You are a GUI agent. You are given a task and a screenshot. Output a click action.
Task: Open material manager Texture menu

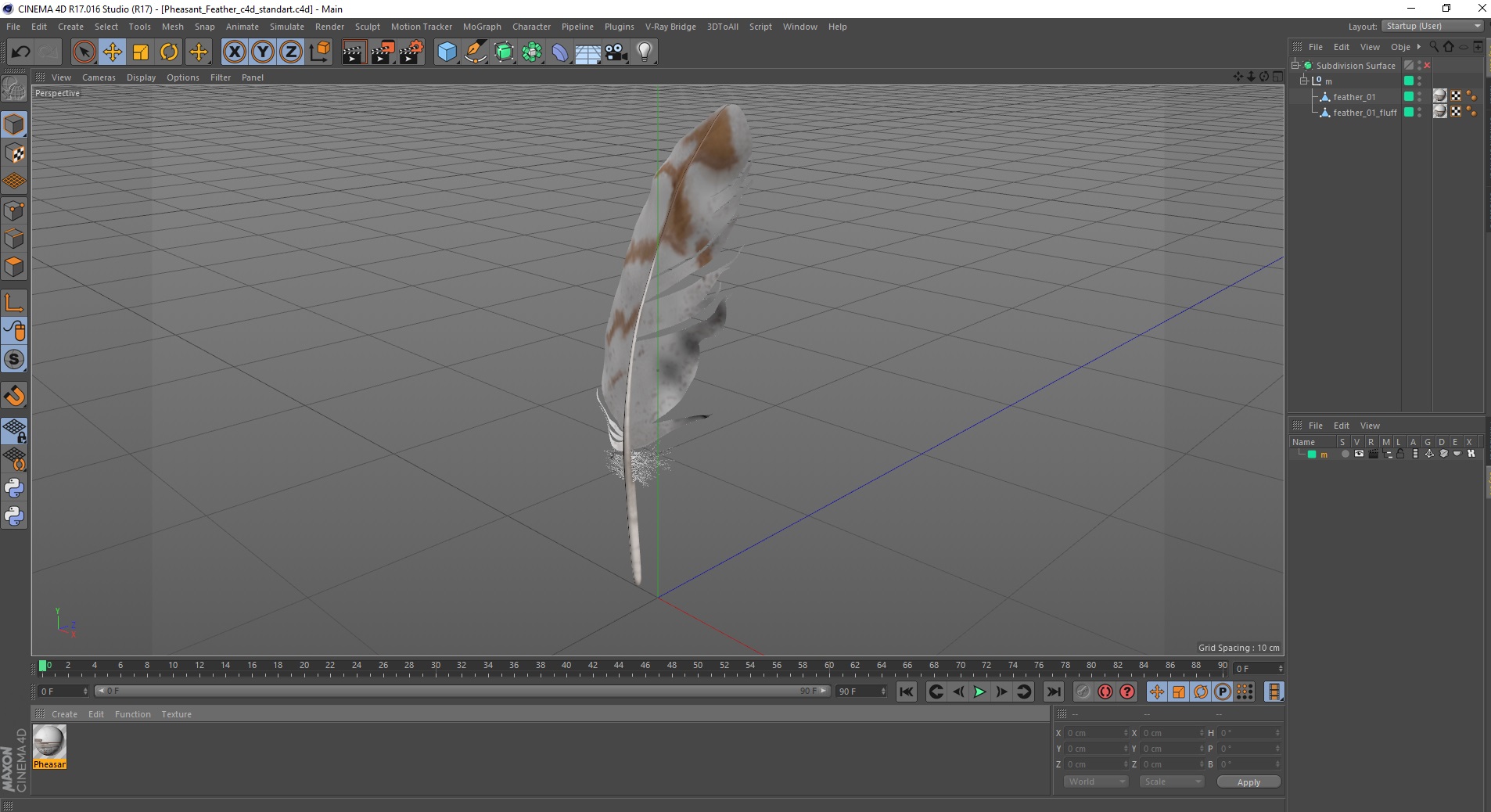(x=176, y=714)
